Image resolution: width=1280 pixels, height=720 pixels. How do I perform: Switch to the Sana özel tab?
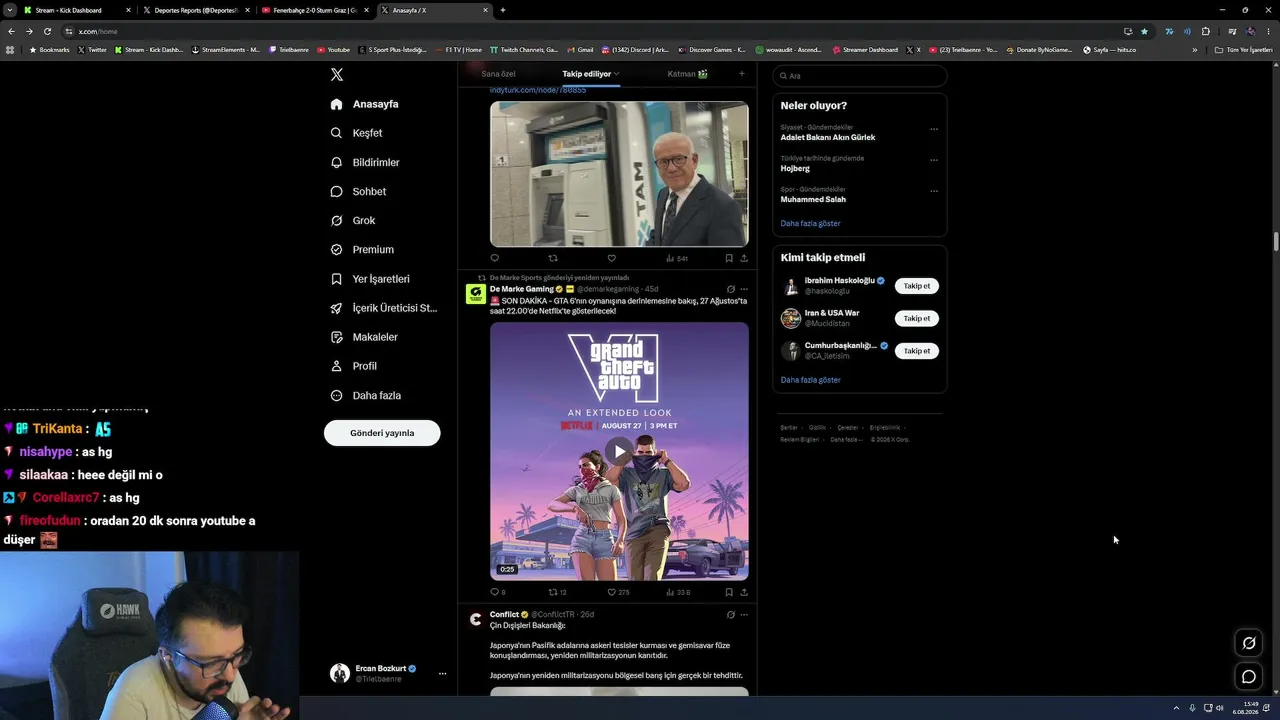498,74
